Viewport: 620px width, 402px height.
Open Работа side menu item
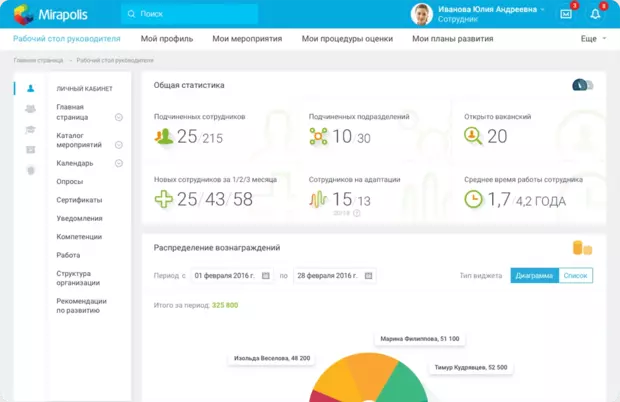(68, 255)
